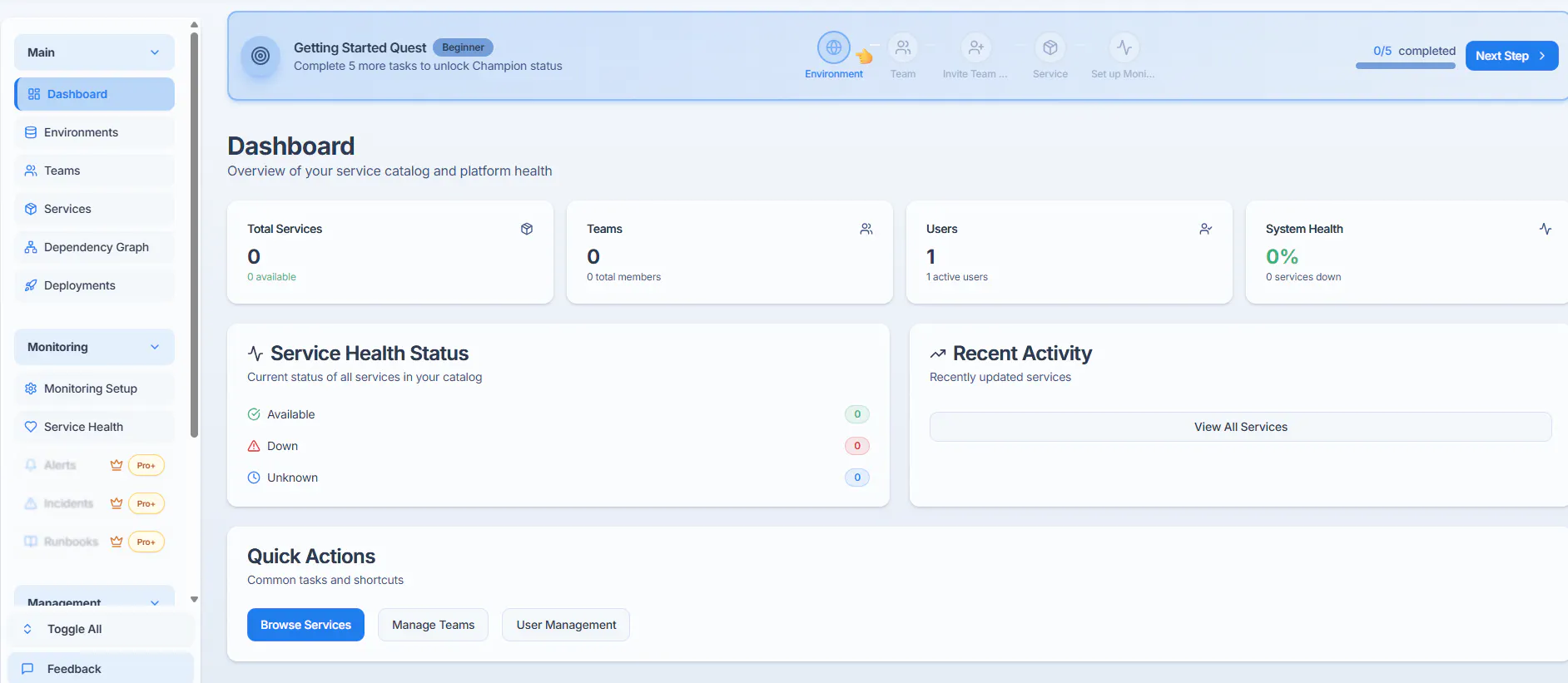
Task: Click the Down count badge
Action: 857,446
